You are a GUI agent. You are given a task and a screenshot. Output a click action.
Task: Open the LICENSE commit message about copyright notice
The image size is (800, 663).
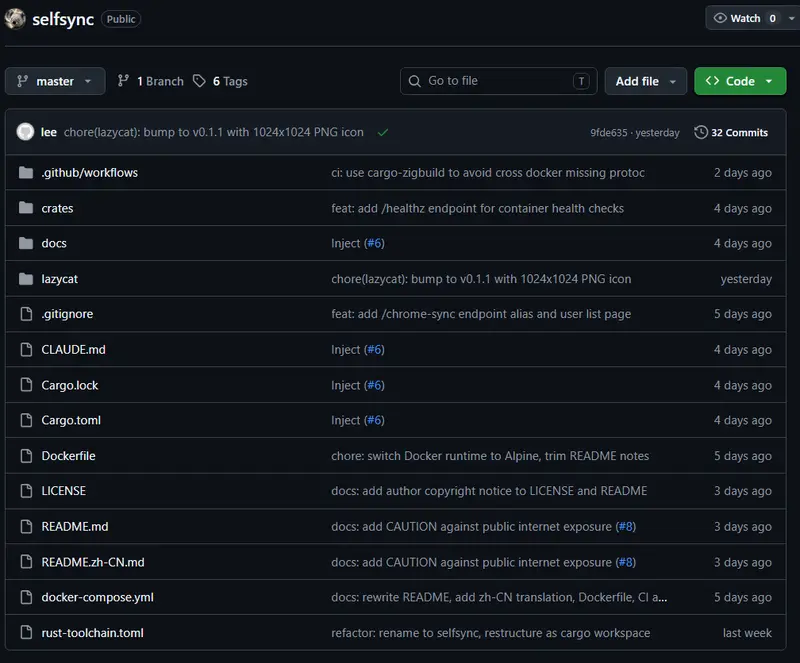point(489,491)
